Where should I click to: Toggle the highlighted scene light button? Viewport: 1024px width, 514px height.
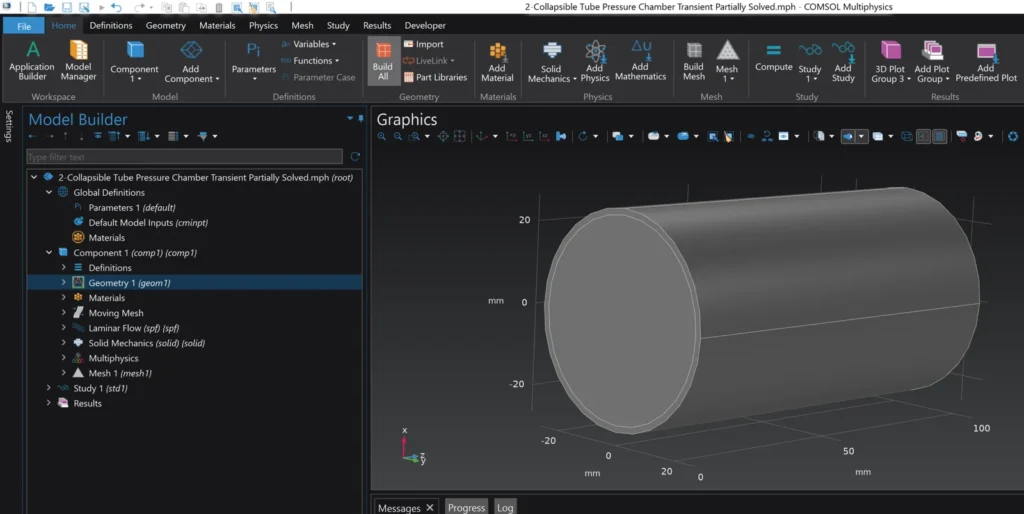[849, 136]
